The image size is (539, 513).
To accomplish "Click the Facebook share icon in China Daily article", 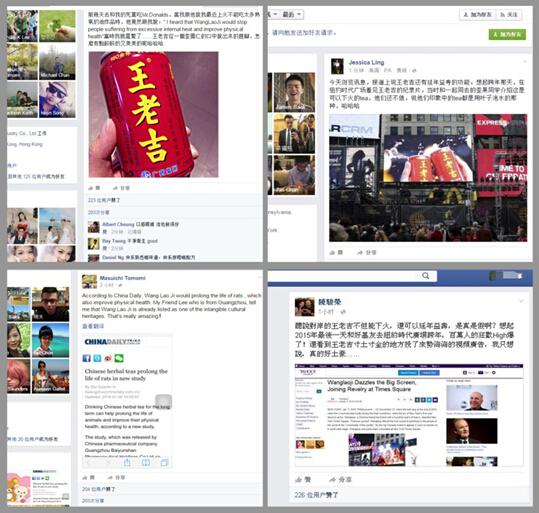I will point(87,358).
